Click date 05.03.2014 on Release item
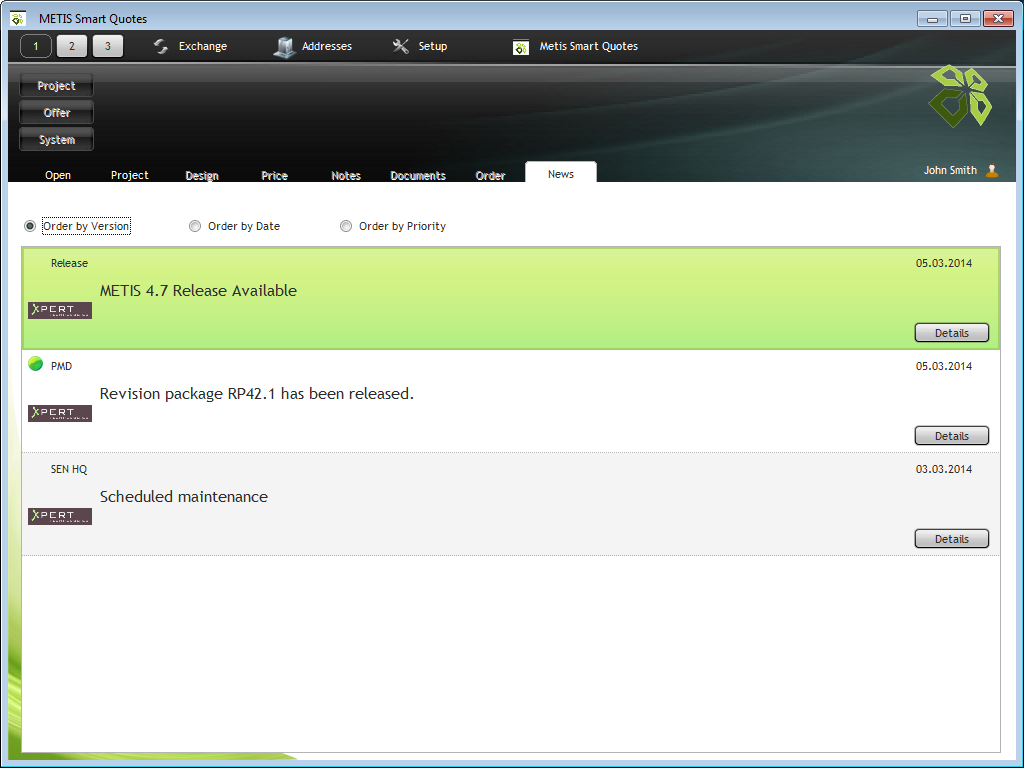 [x=944, y=263]
